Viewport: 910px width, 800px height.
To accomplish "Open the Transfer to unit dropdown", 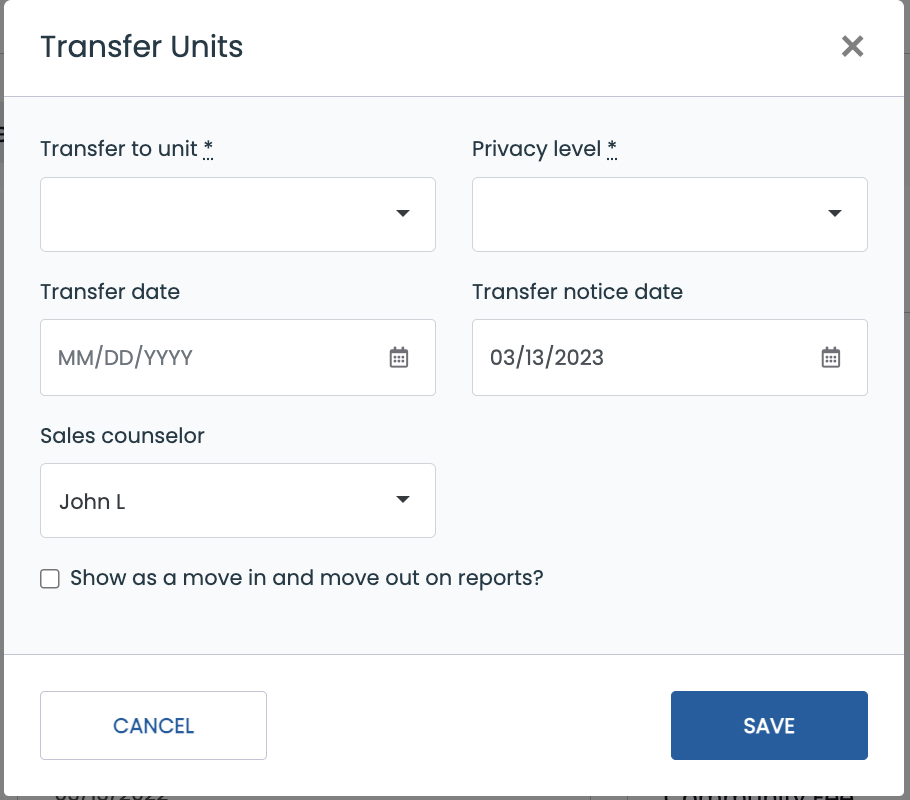I will coord(237,214).
